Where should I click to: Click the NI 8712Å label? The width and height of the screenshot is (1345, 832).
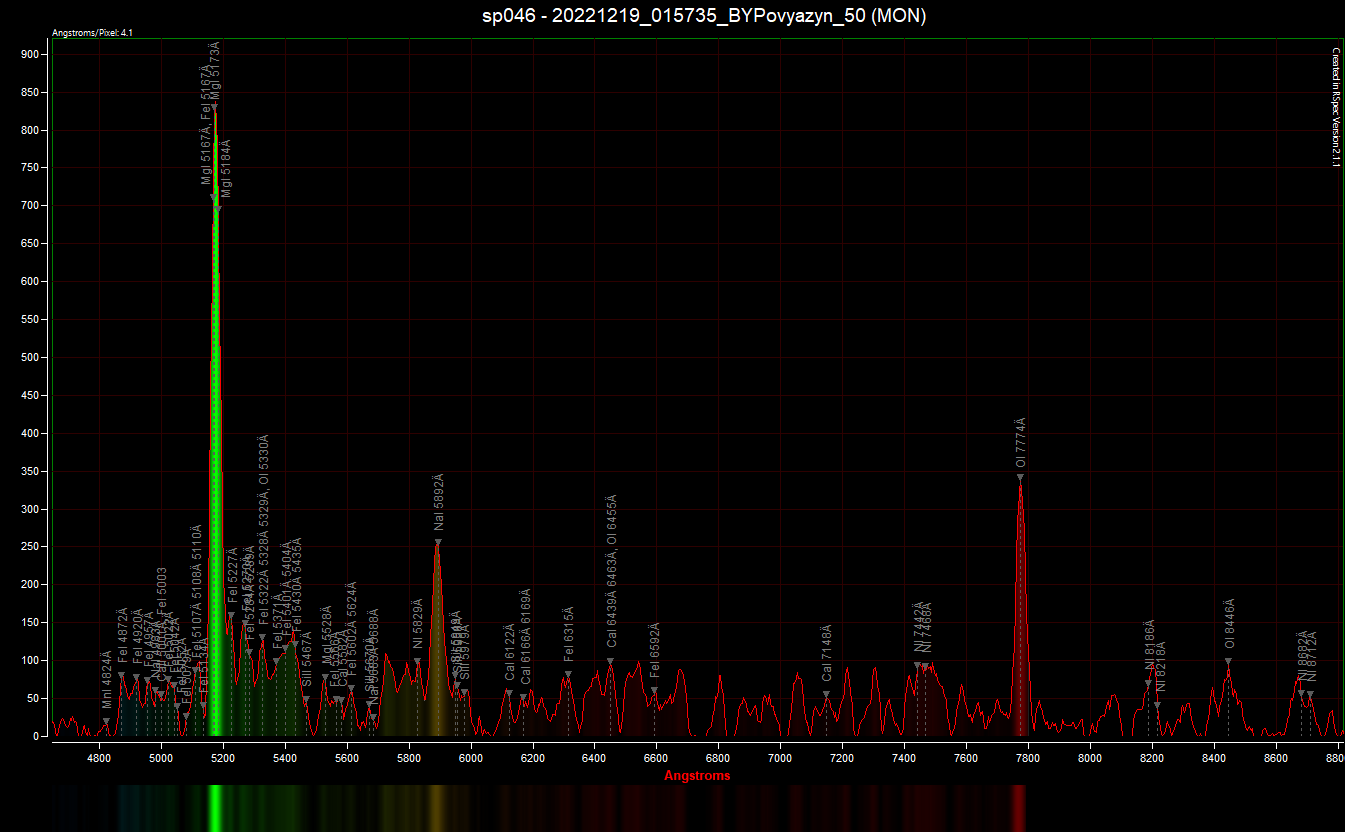[1312, 656]
